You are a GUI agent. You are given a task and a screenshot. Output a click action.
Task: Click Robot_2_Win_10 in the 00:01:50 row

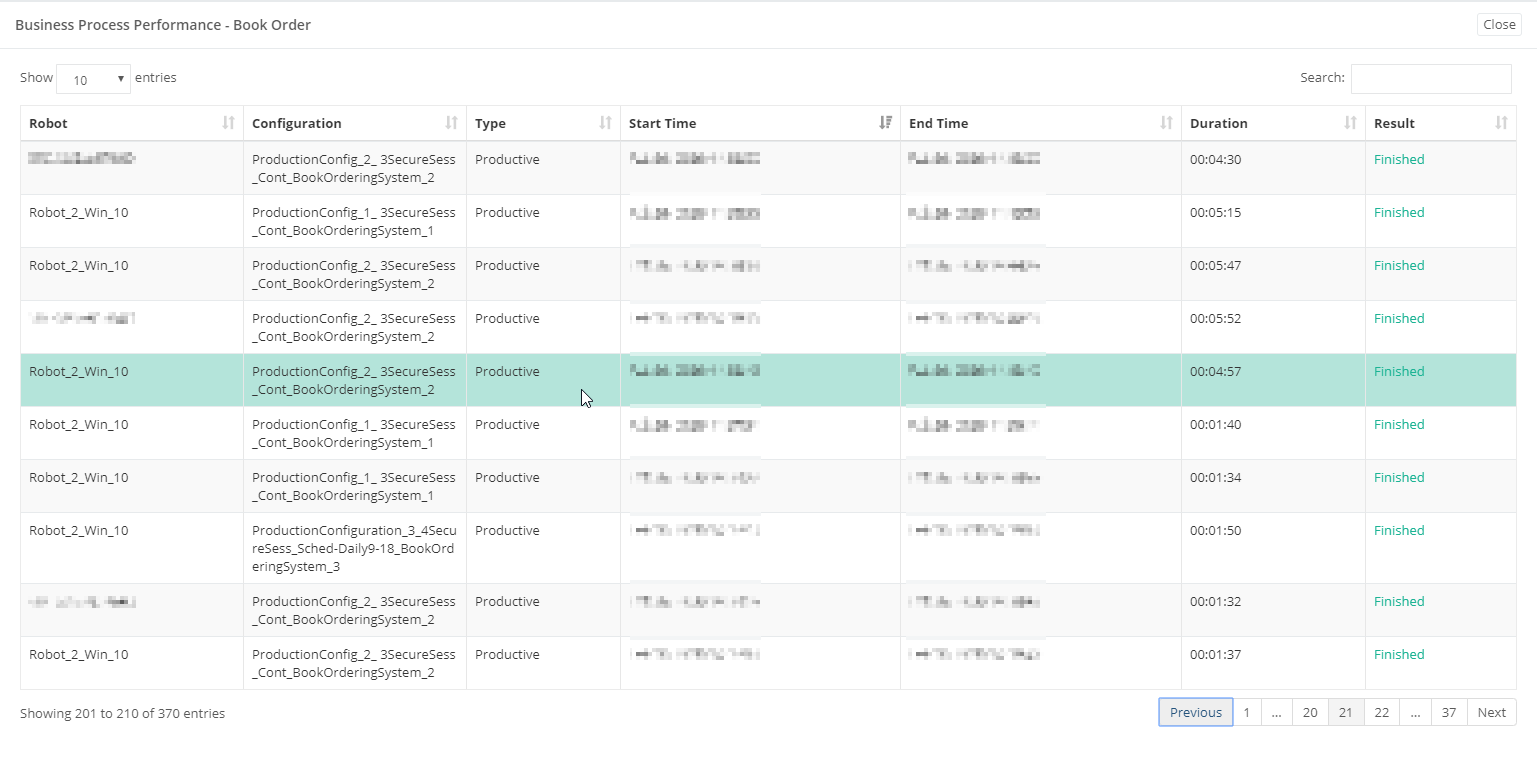[x=78, y=530]
